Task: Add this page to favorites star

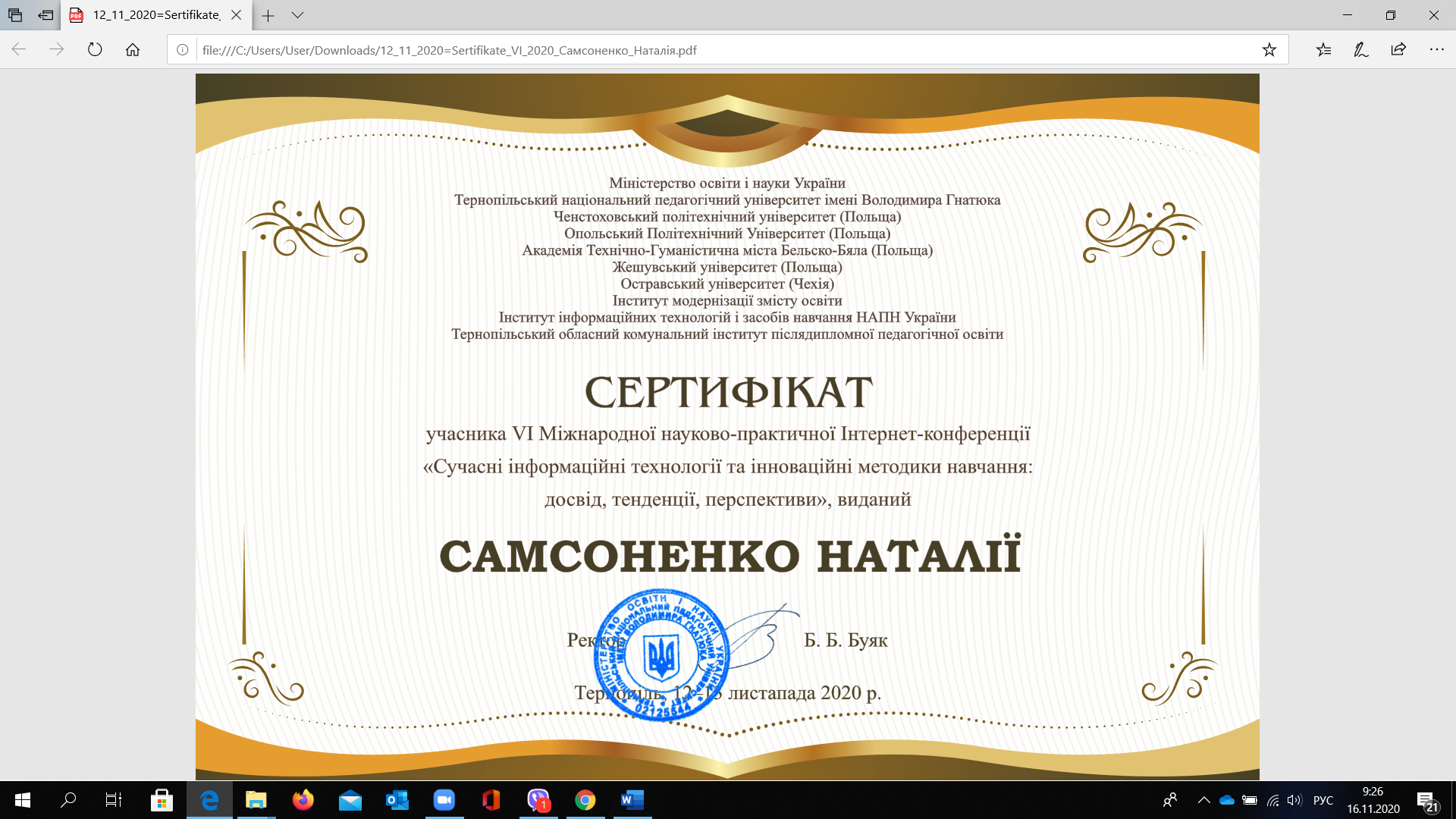Action: (x=1269, y=50)
